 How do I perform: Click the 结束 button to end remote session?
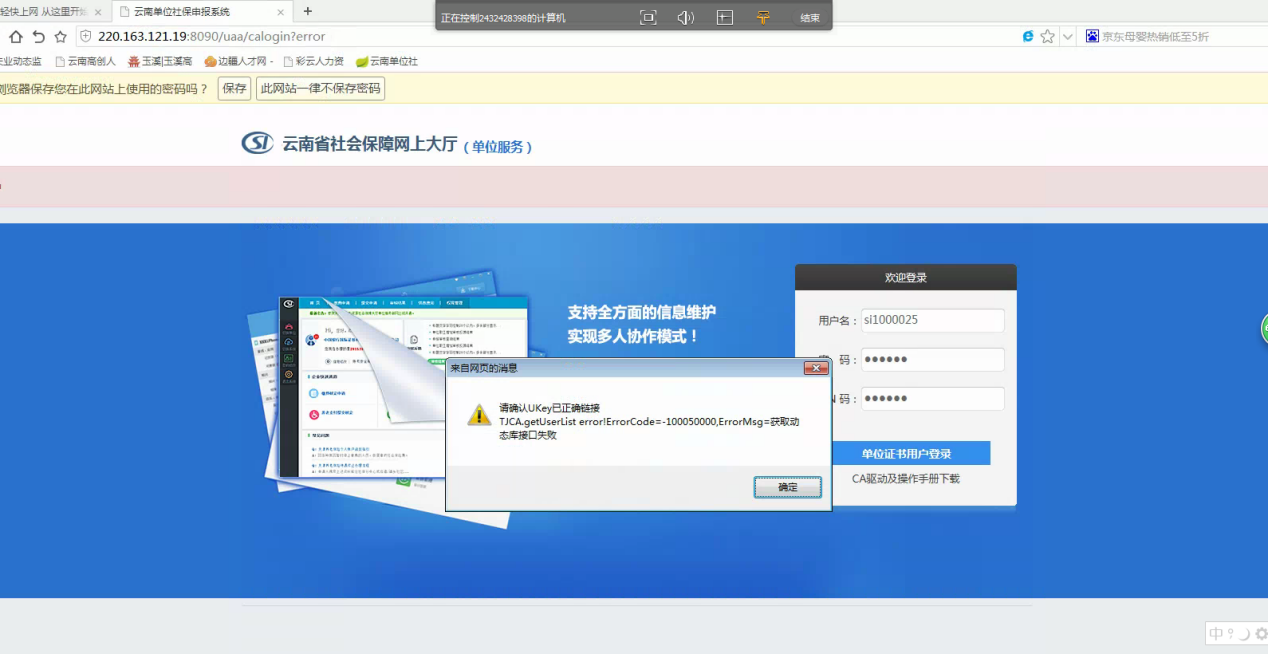pos(809,18)
